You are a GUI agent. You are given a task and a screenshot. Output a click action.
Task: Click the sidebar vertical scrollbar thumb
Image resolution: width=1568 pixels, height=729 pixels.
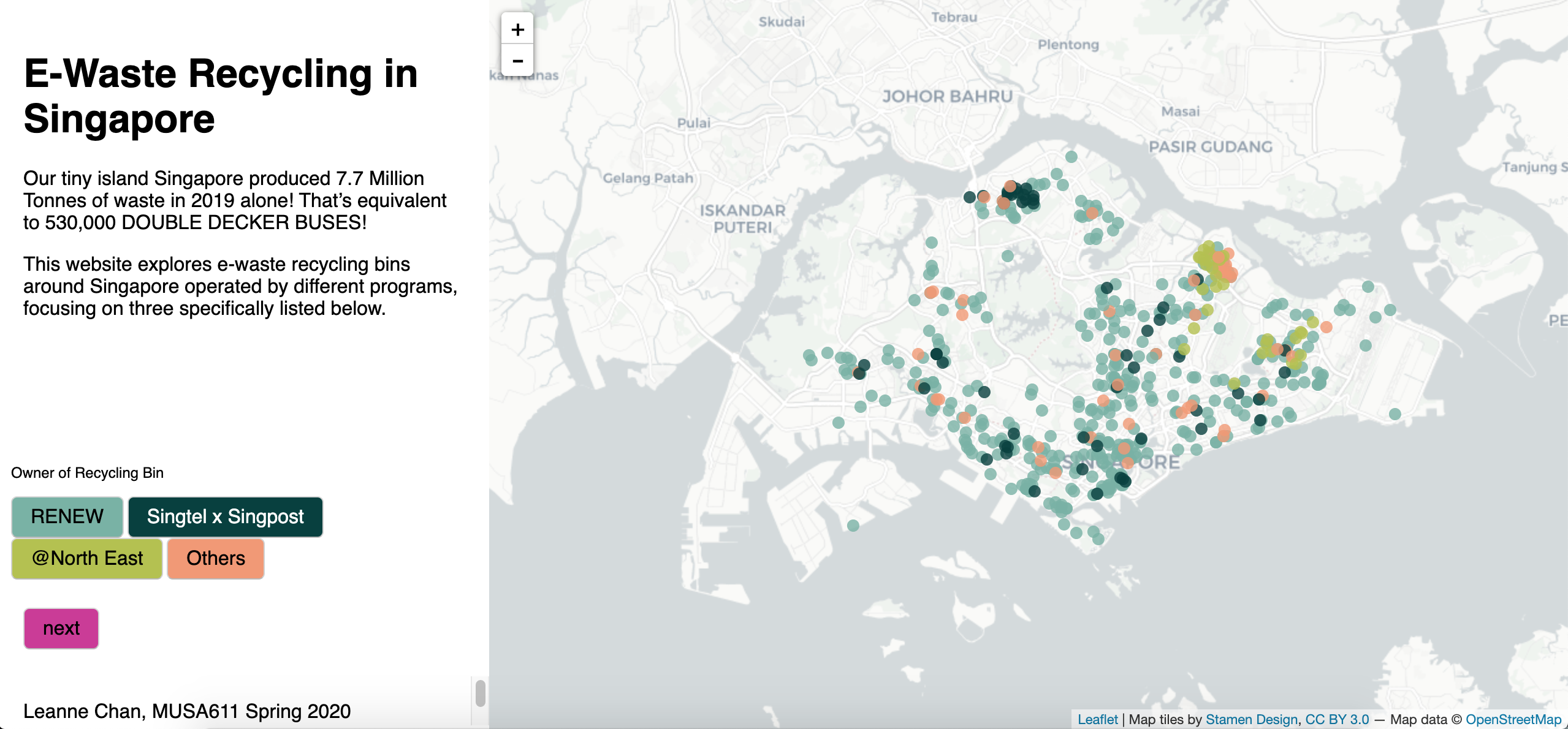point(481,693)
